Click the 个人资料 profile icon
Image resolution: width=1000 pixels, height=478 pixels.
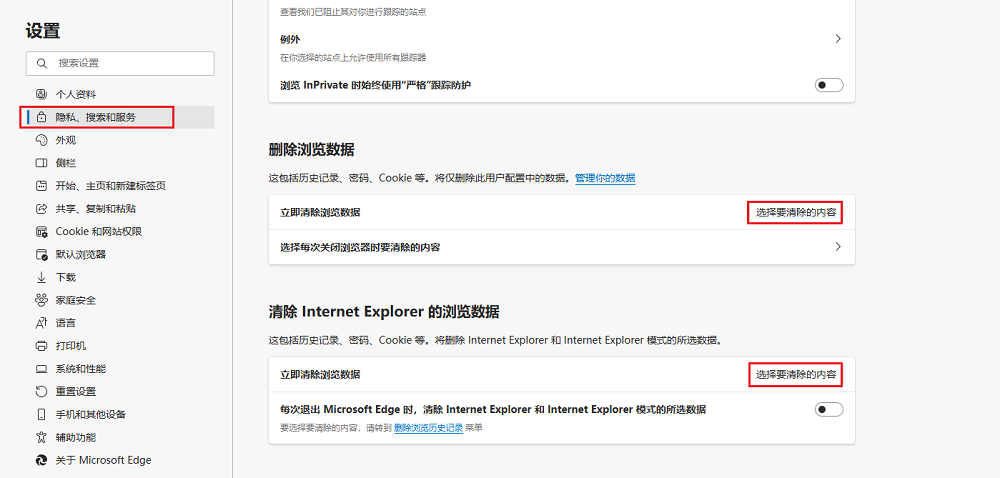click(41, 94)
